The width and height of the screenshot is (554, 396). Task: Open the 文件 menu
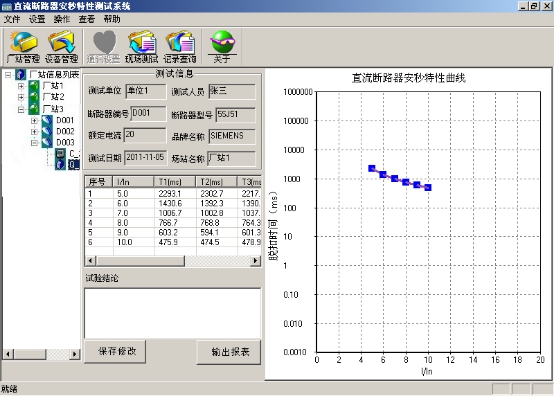click(x=12, y=19)
